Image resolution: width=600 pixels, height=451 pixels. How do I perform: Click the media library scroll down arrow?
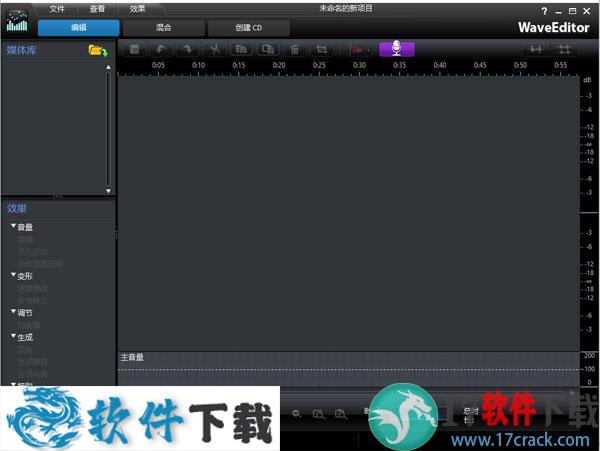[108, 191]
